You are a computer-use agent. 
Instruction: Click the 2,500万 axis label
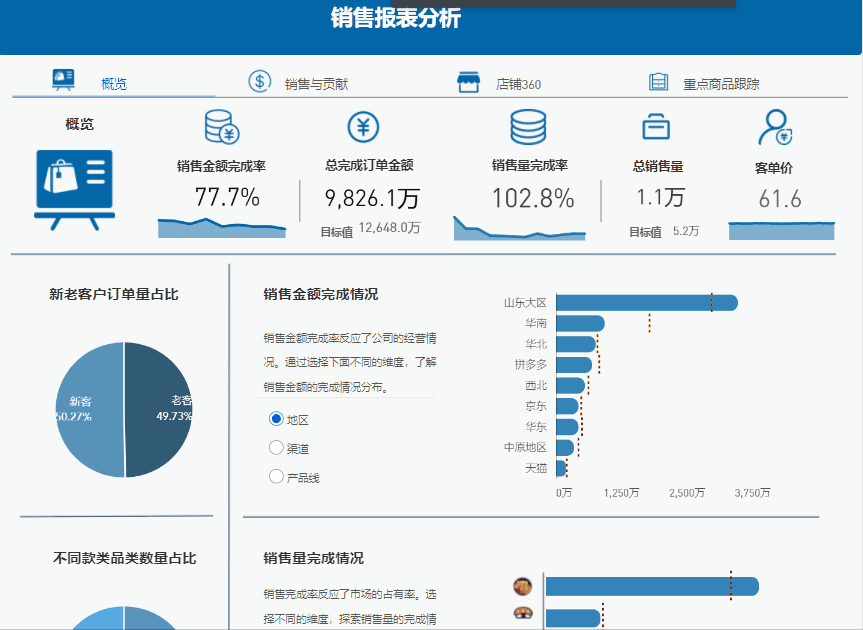pos(687,493)
